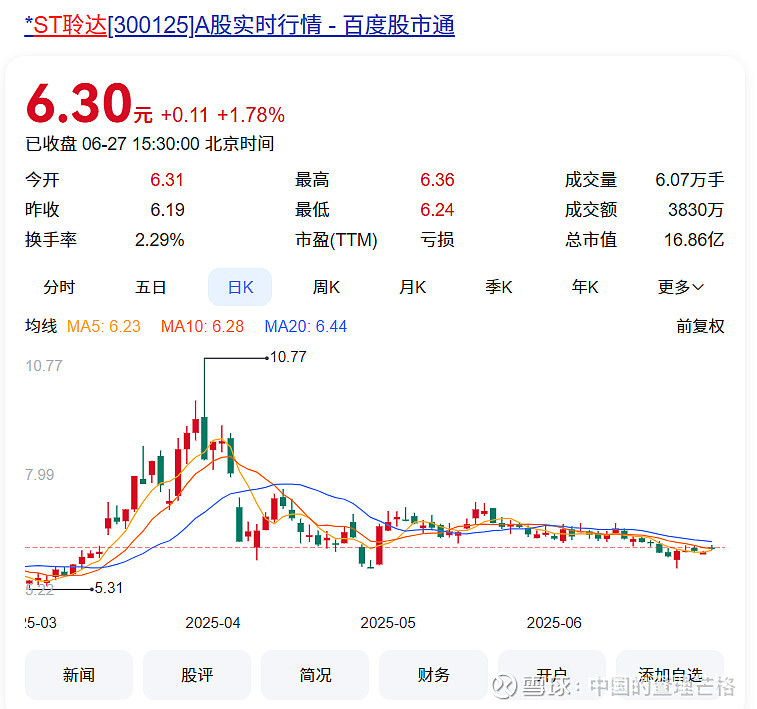The width and height of the screenshot is (757, 709).
Task: Click the MA20: 6.44 indicator label
Action: tap(306, 326)
